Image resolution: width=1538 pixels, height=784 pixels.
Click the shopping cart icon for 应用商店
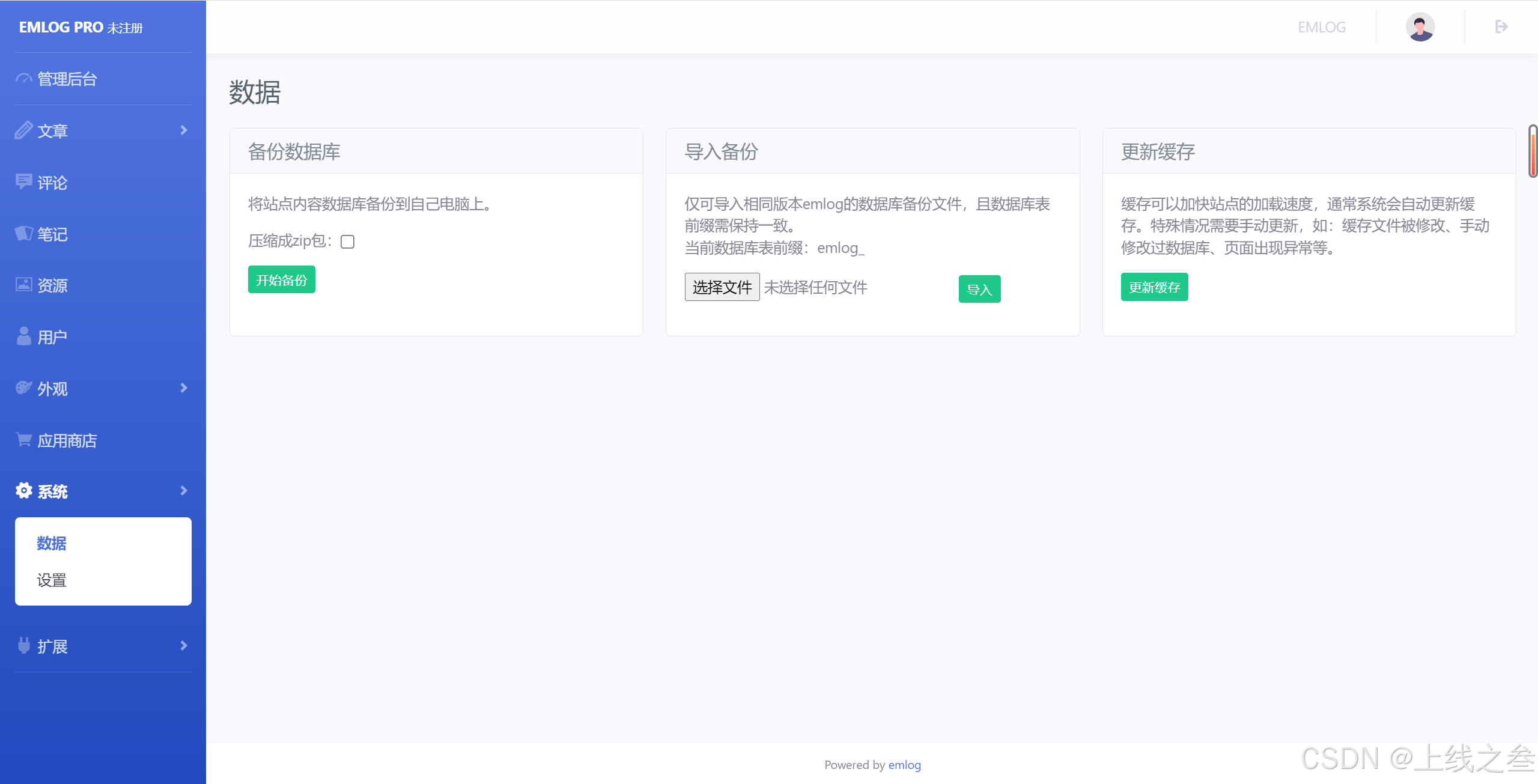click(x=23, y=440)
